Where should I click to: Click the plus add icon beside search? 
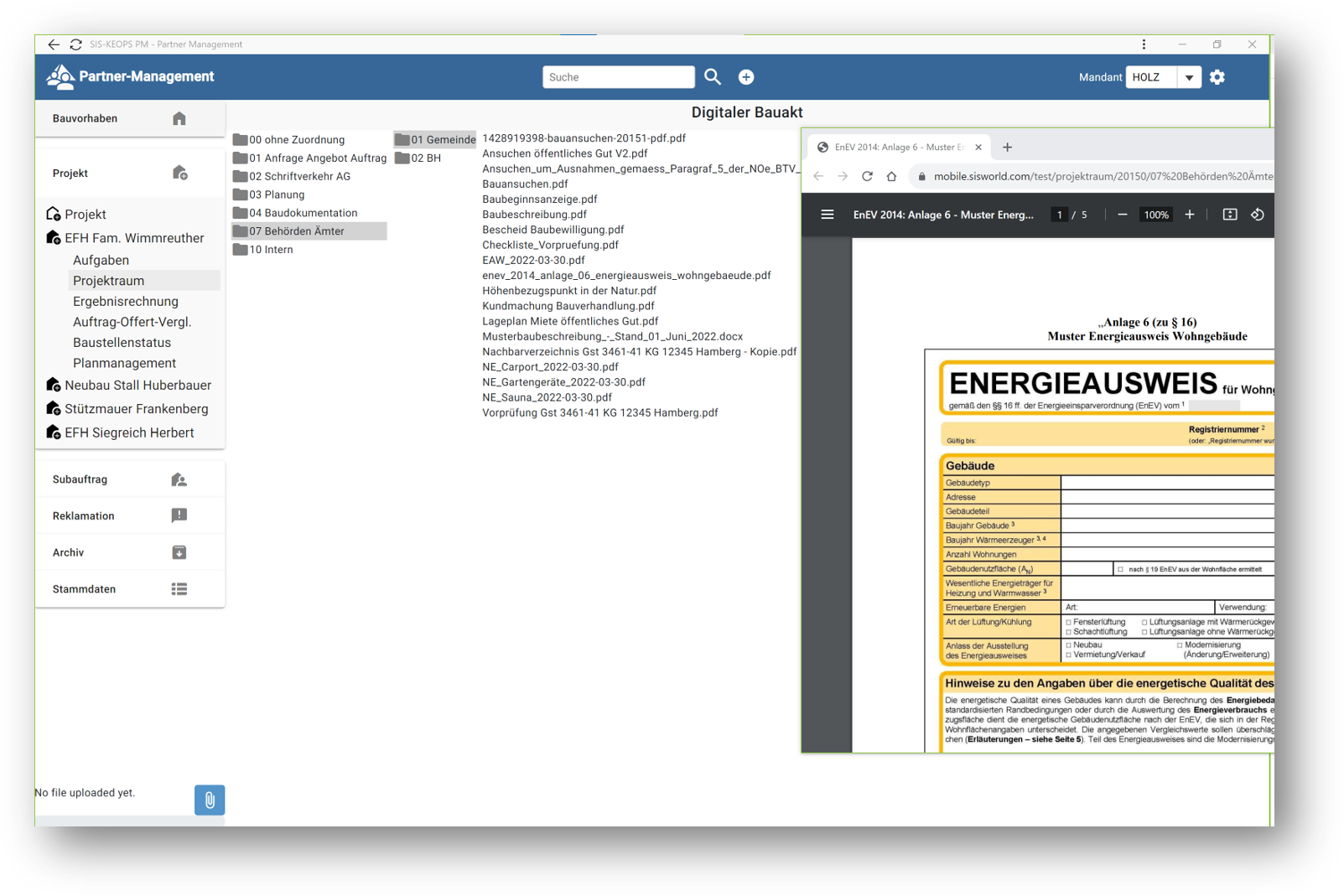coord(745,77)
